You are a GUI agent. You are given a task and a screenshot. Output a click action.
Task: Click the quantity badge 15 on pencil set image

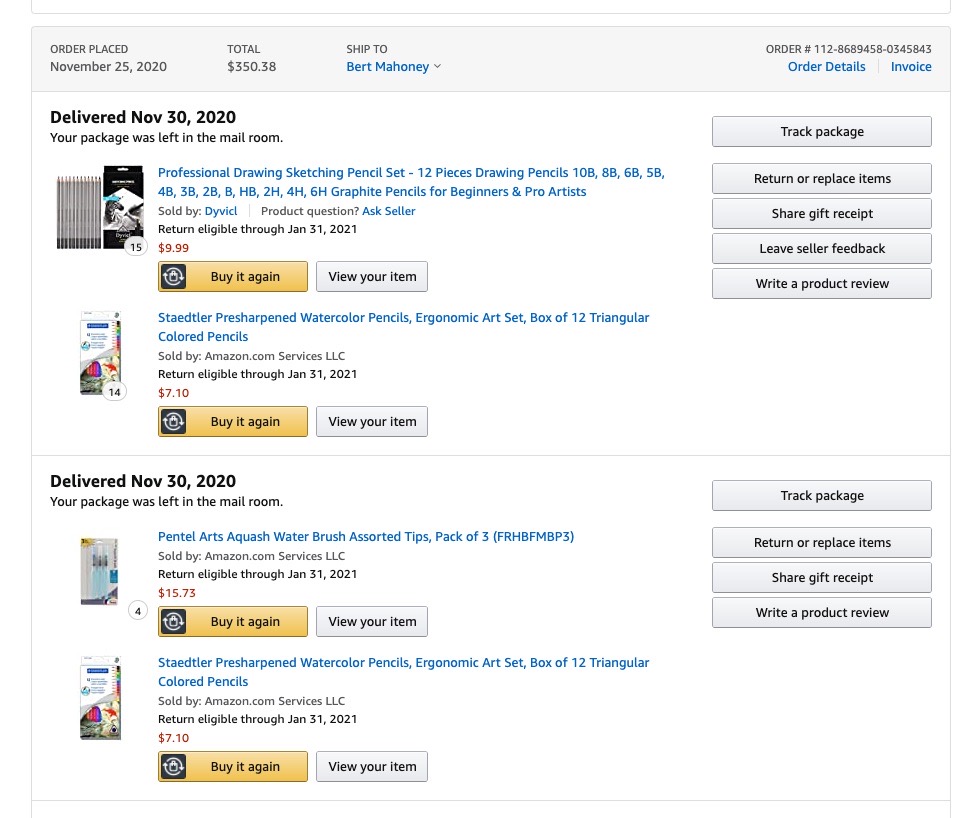coord(136,247)
